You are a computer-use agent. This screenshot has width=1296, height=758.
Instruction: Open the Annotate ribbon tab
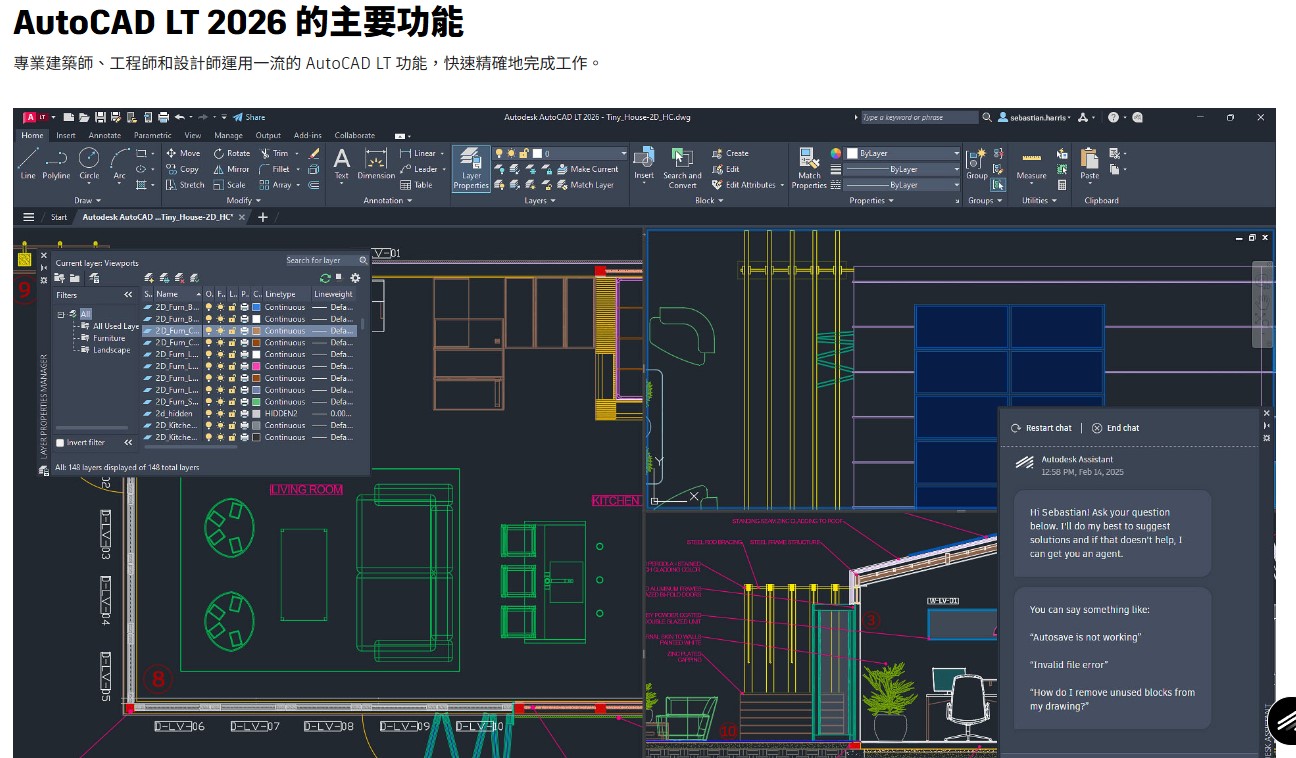(104, 135)
